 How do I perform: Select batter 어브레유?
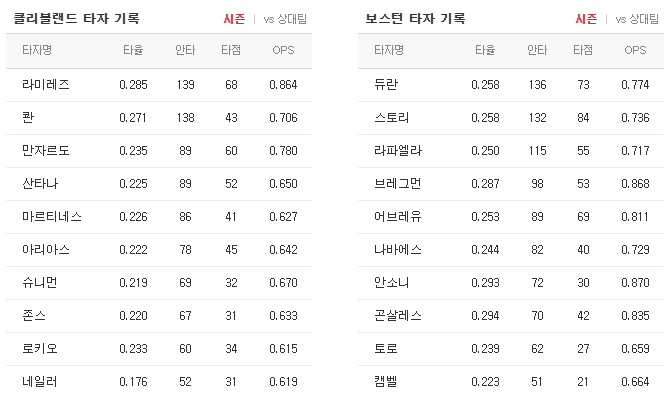pos(397,217)
